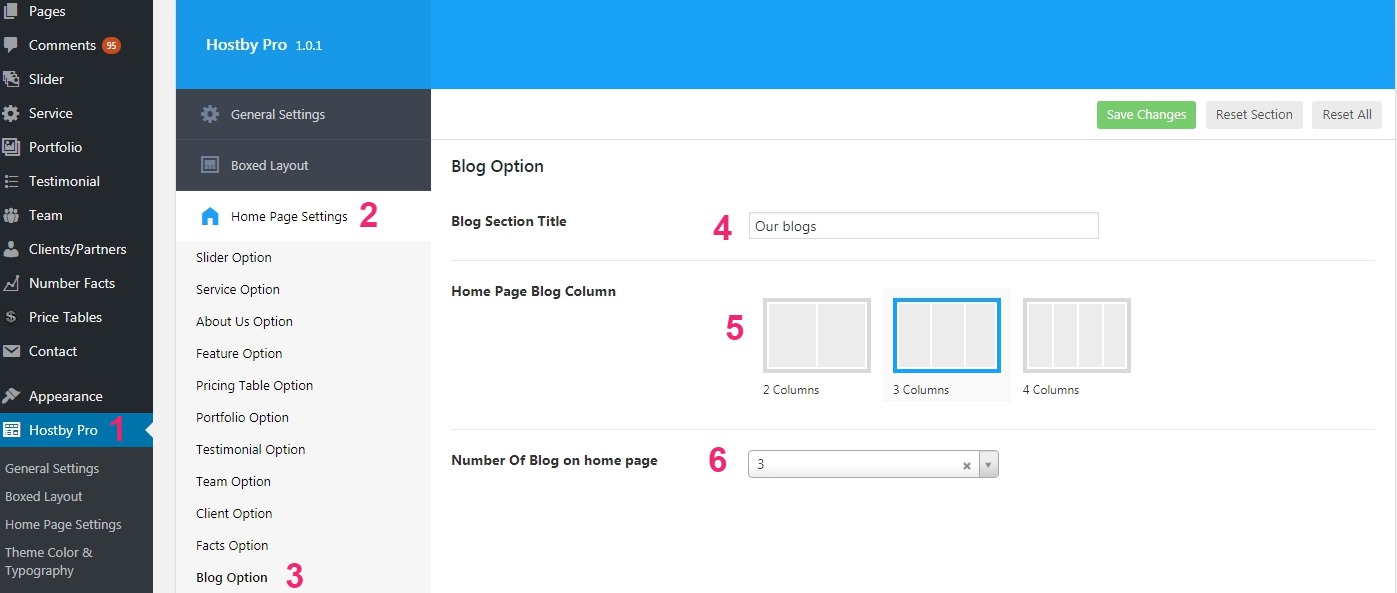Viewport: 1397px width, 593px height.
Task: Select the 2 Columns blog layout
Action: pos(817,336)
